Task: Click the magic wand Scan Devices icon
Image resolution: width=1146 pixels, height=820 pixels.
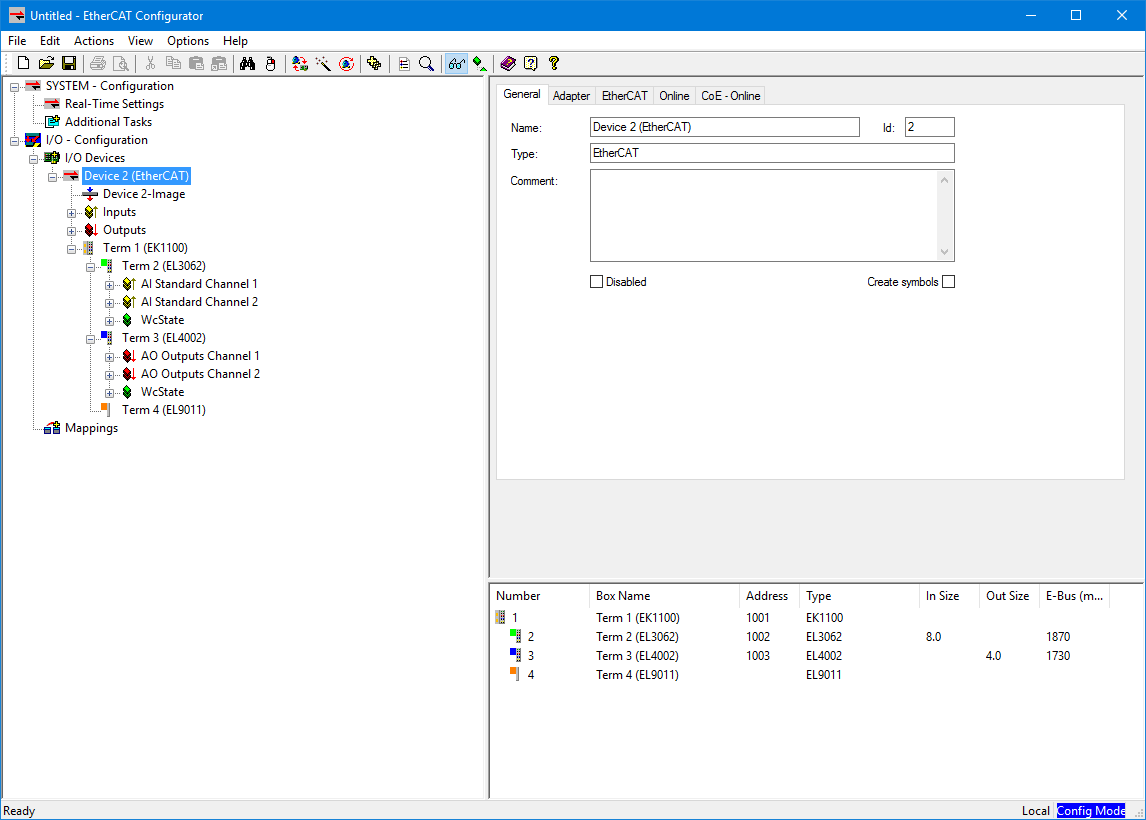Action: pyautogui.click(x=323, y=64)
